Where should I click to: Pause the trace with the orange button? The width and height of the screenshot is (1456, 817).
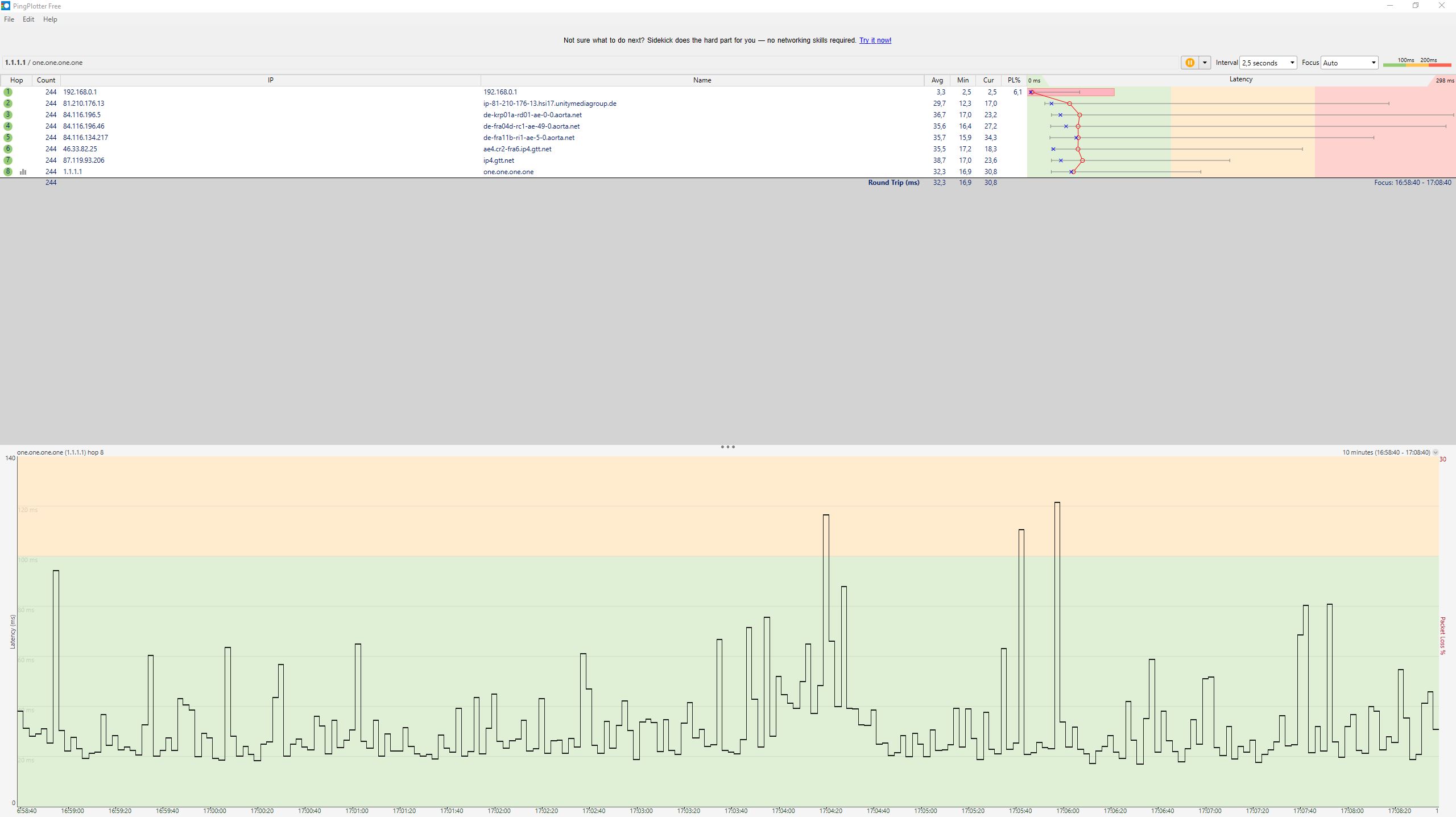[x=1189, y=63]
